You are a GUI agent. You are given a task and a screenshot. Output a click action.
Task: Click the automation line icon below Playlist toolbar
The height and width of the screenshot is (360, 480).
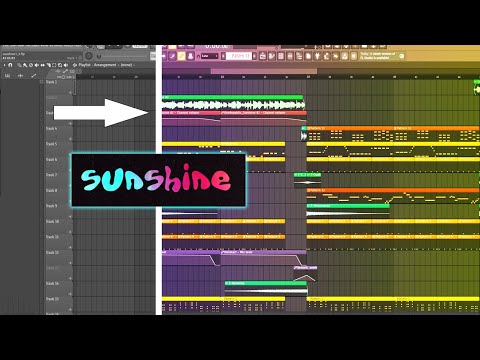point(33,76)
